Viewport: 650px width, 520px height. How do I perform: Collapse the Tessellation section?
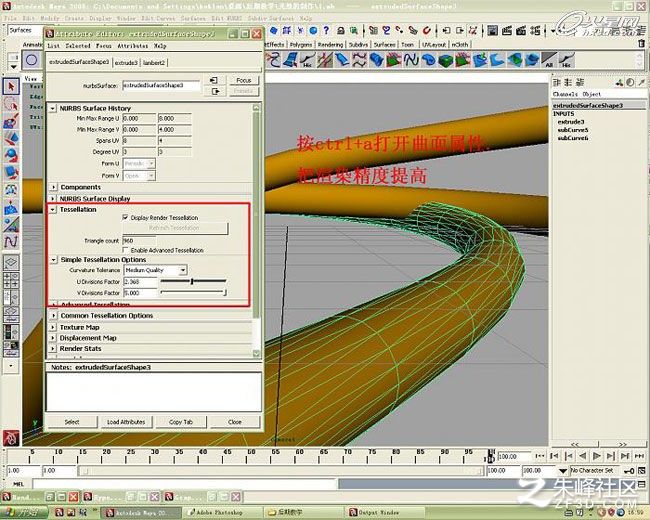pos(53,210)
